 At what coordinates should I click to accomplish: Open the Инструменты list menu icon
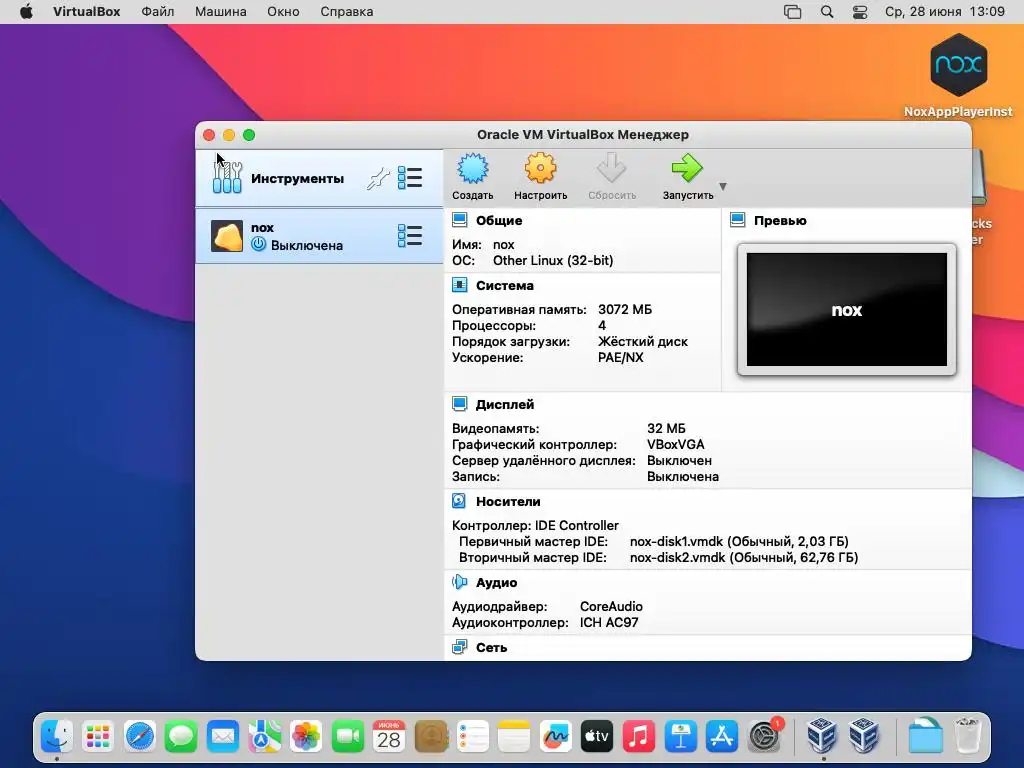coord(410,178)
